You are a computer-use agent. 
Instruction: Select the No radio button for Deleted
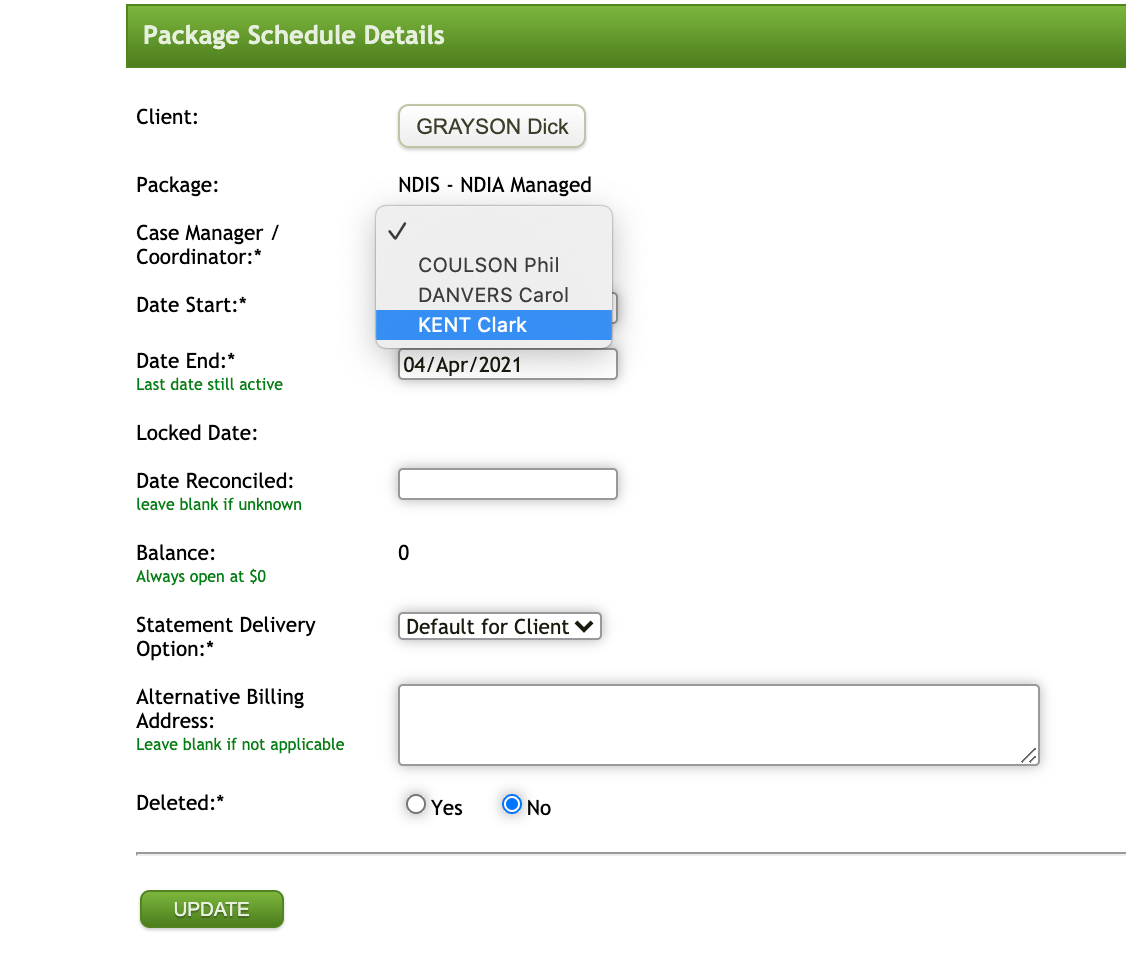click(512, 805)
